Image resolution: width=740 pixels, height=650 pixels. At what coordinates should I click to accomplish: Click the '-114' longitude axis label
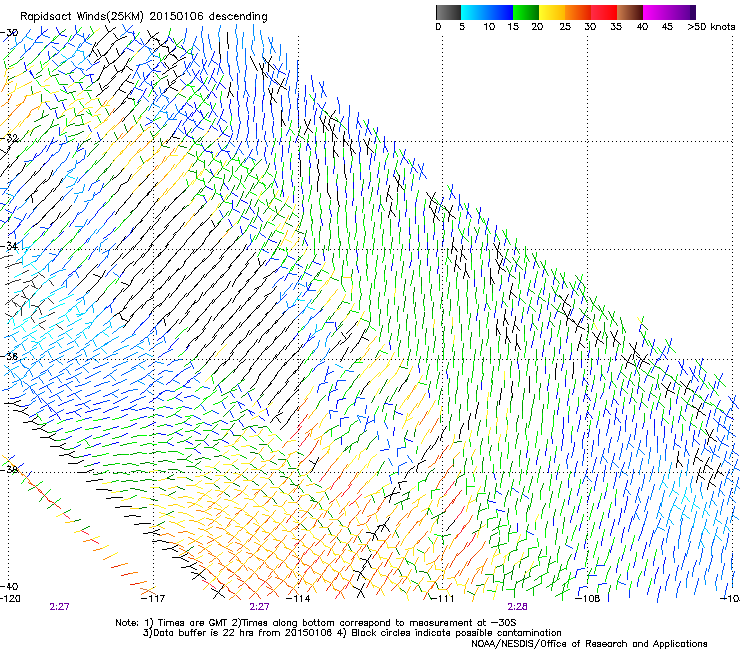pos(298,599)
